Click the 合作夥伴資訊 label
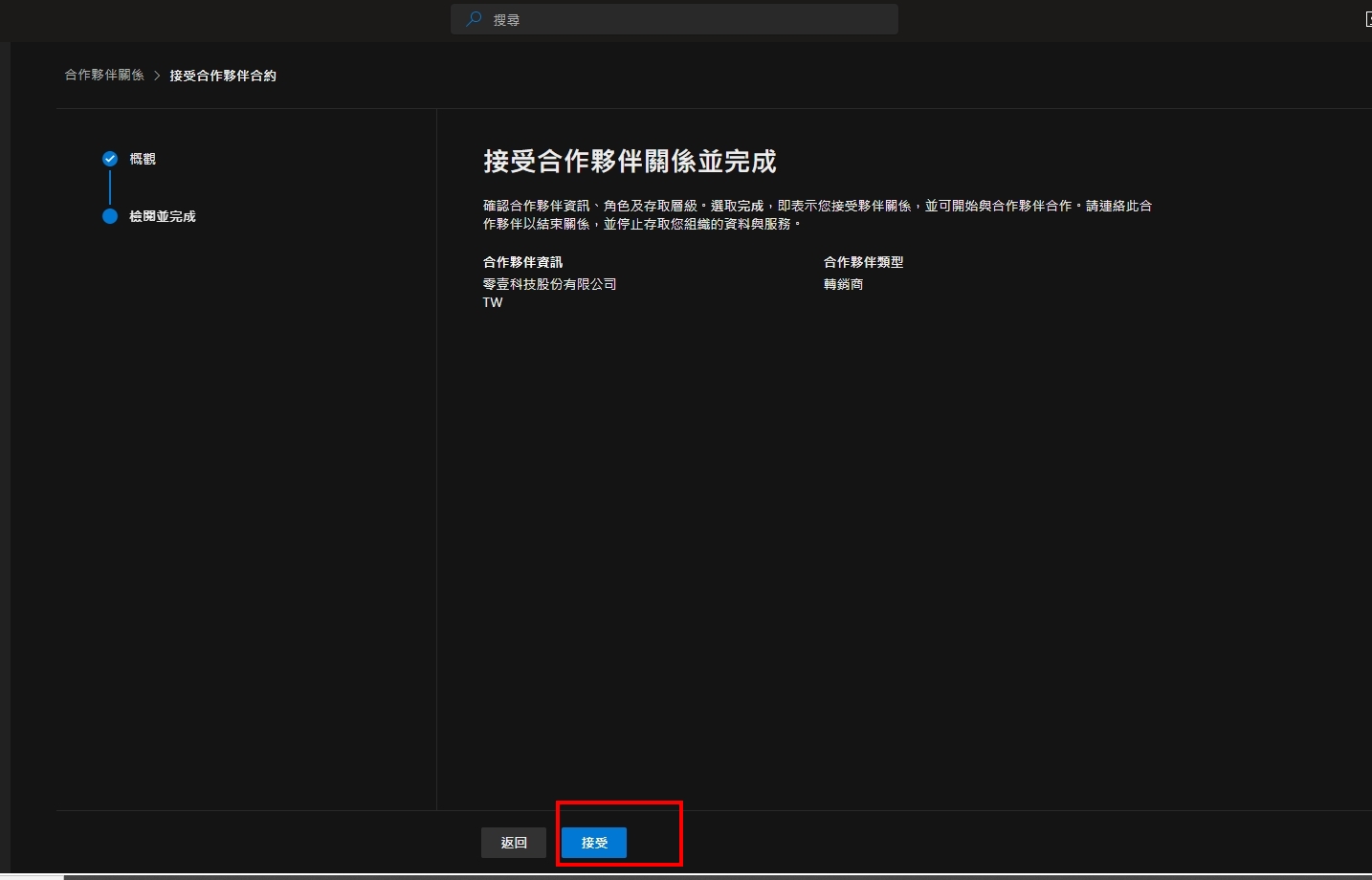1372x880 pixels. (x=522, y=262)
